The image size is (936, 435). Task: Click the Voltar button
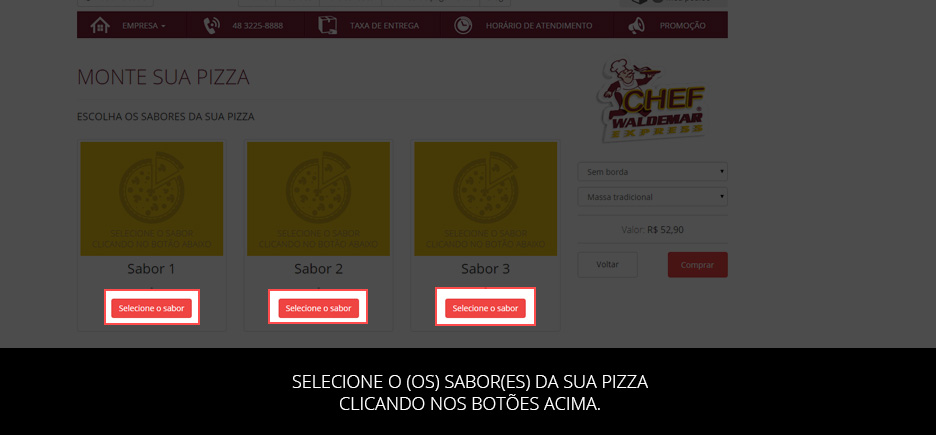tap(608, 264)
